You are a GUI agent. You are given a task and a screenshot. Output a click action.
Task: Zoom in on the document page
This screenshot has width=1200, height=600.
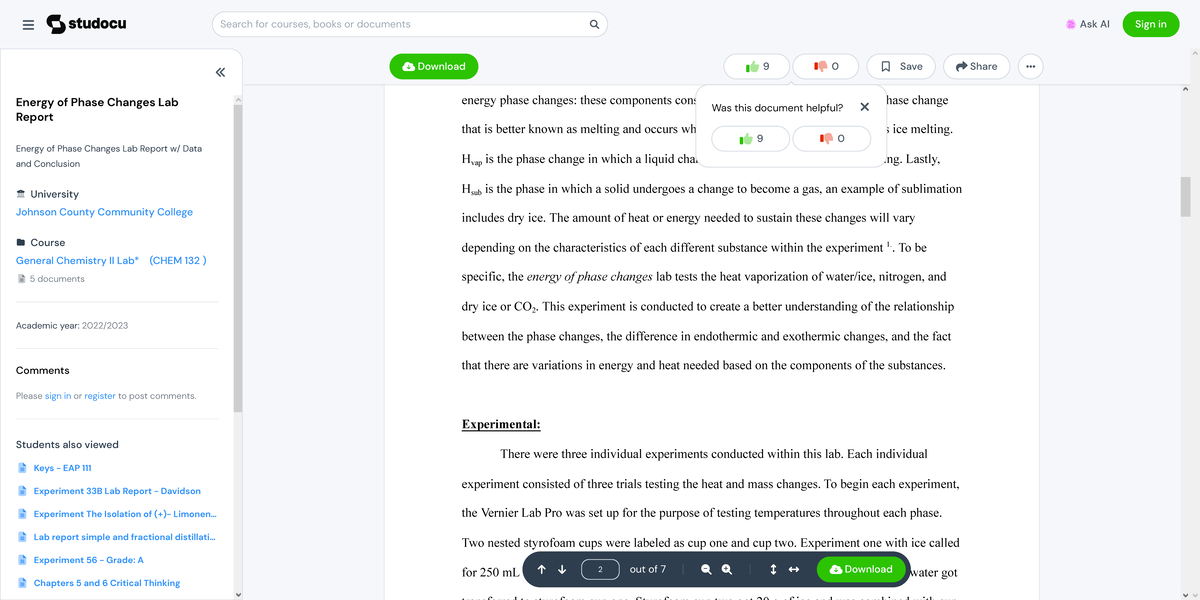(x=727, y=569)
